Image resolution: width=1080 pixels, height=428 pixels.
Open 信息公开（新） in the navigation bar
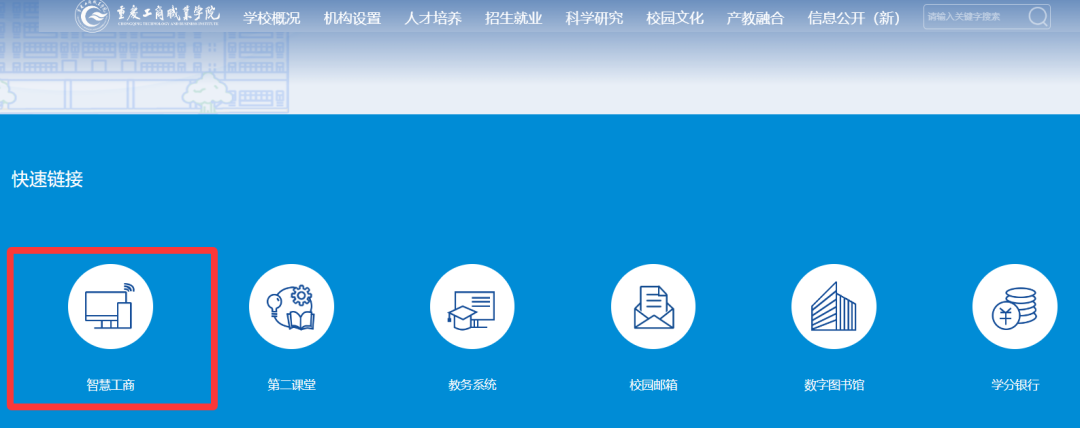pos(854,18)
